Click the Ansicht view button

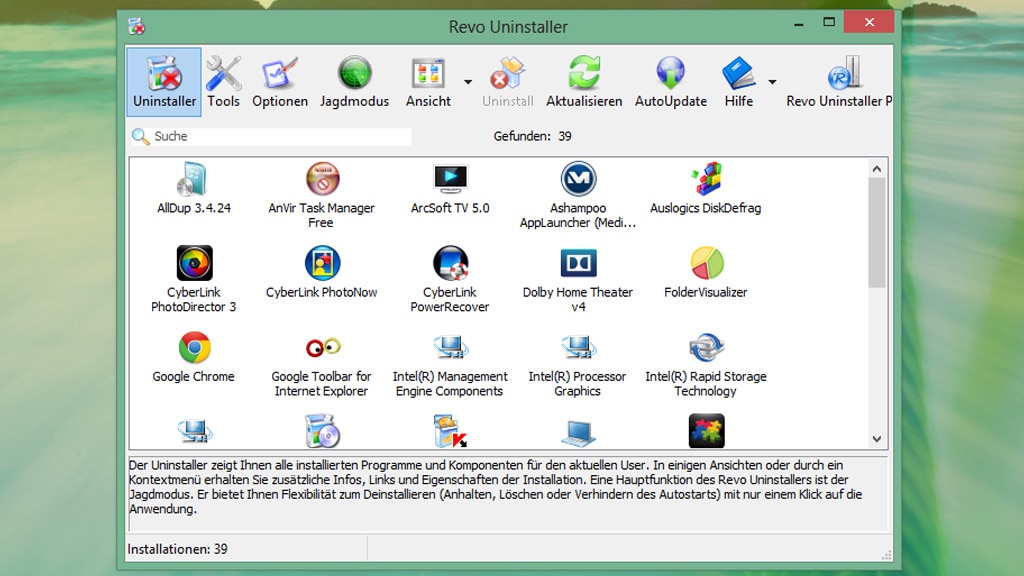[x=428, y=82]
